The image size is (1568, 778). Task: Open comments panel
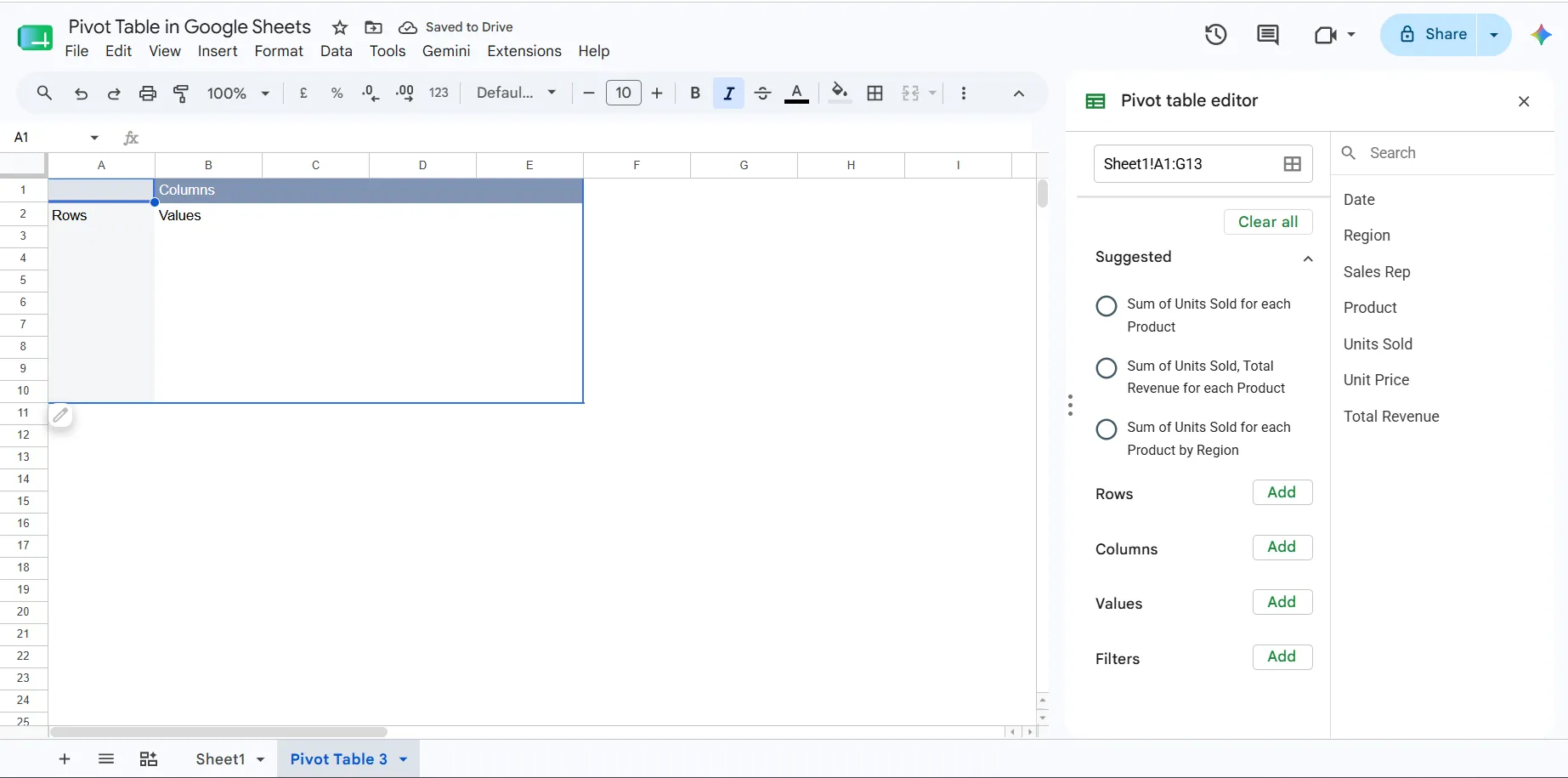1268,35
